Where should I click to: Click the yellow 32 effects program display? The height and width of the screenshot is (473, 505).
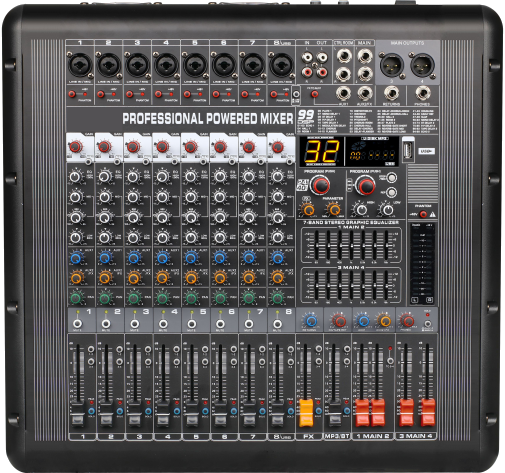coord(322,151)
